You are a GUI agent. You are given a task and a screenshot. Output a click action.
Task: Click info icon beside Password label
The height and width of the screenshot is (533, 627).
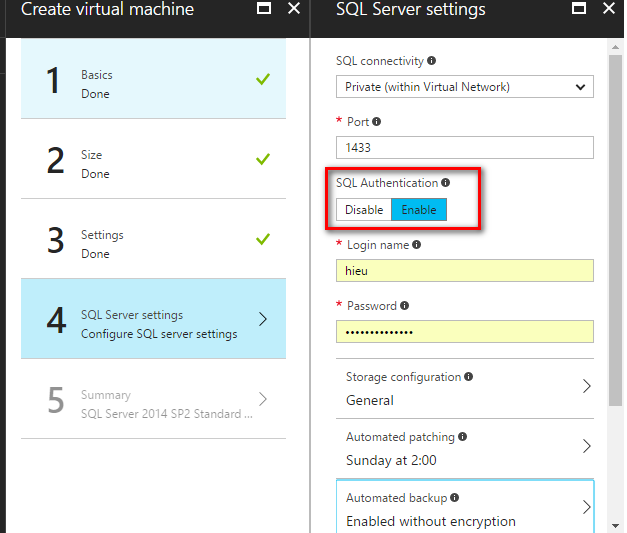pyautogui.click(x=405, y=306)
